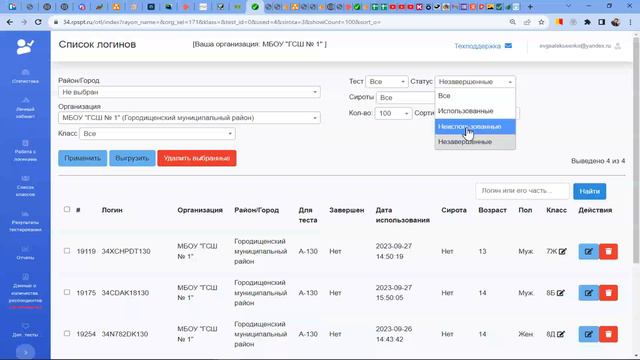Click login text 34N782DK130
Image resolution: width=640 pixels, height=360 pixels.
124,334
